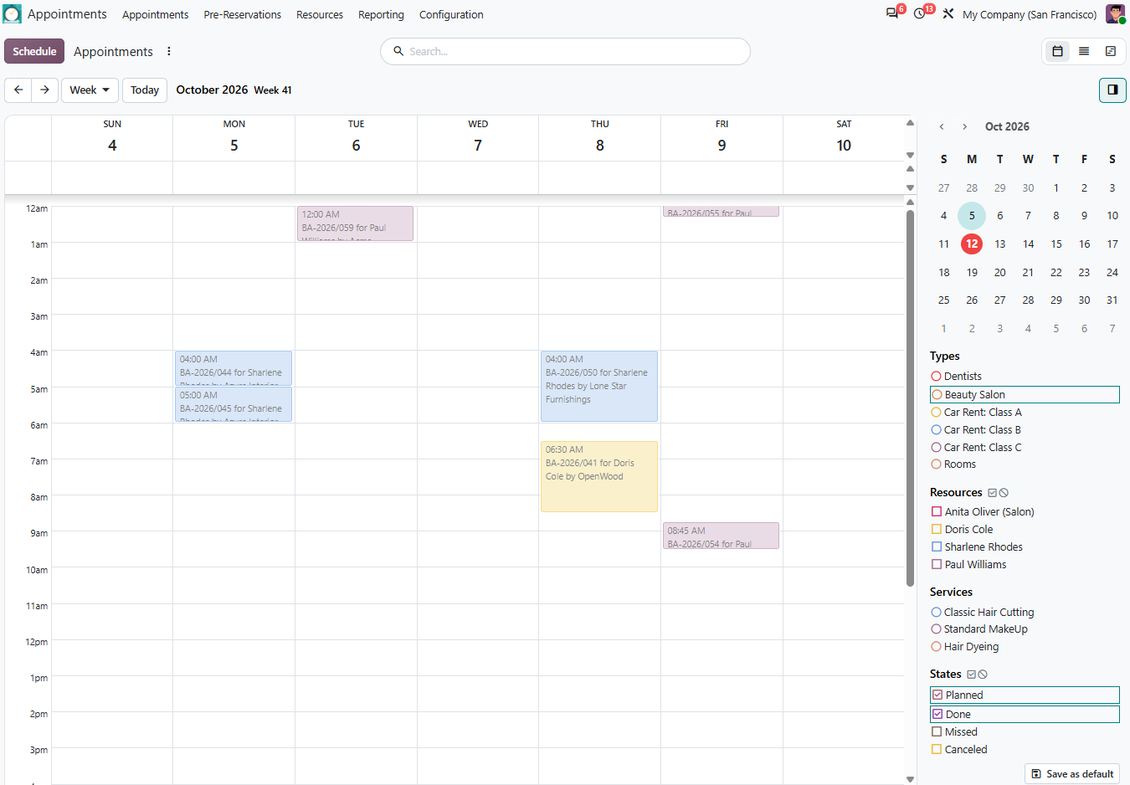The image size is (1130, 785).
Task: Switch to the calendar view icon
Action: click(x=1057, y=51)
